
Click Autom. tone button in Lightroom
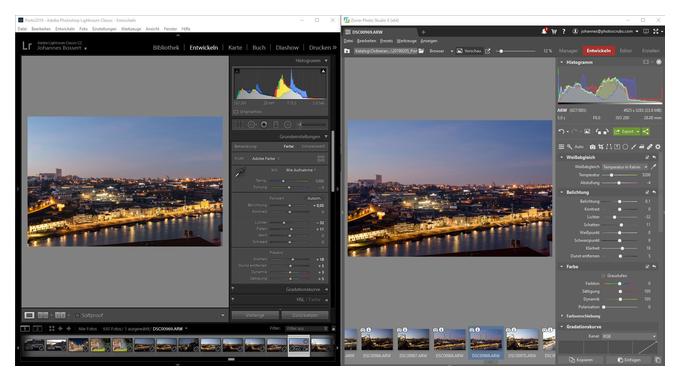pyautogui.click(x=314, y=198)
